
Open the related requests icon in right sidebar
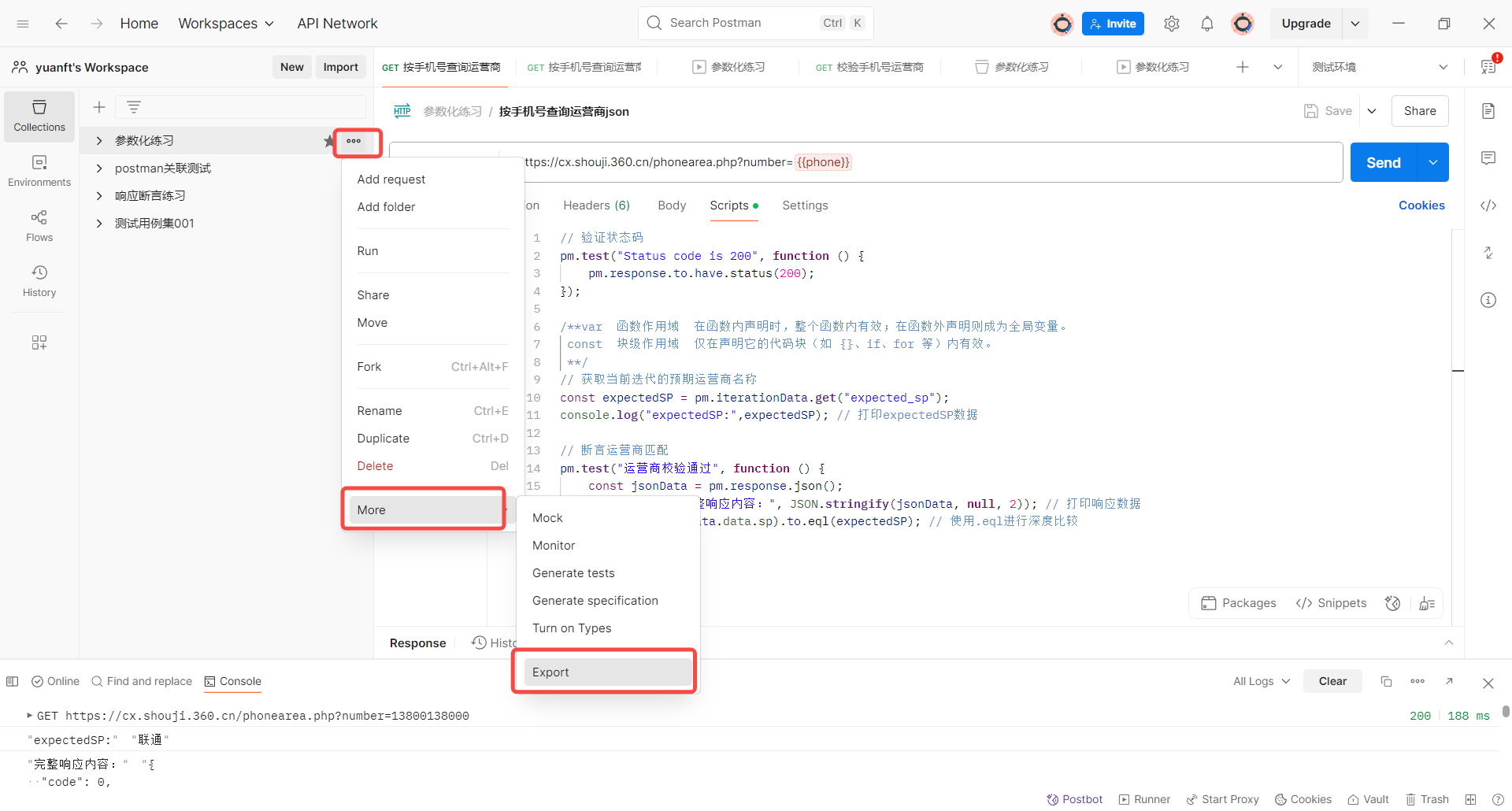pos(1488,253)
